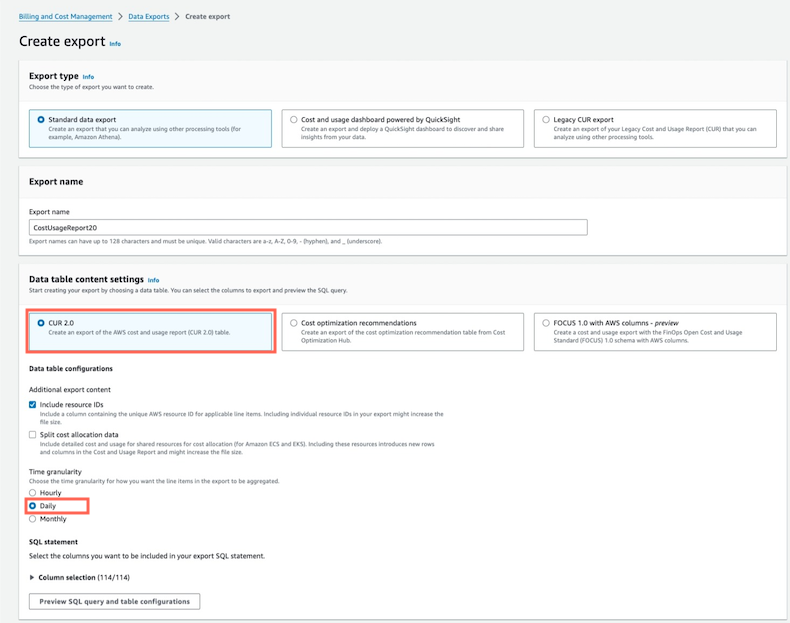Choose Cost and usage dashboard powered by QuickSight
Screen dimensions: 790x623
click(x=294, y=120)
